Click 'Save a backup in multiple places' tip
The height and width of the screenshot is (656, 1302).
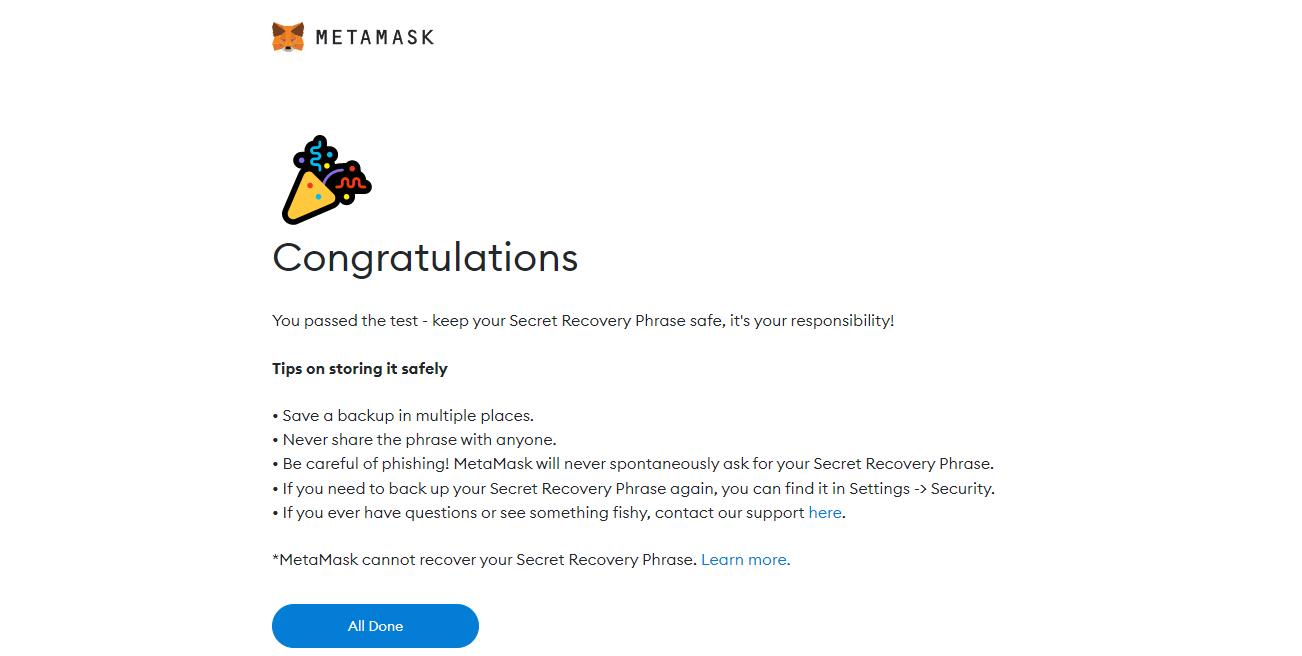tap(408, 416)
